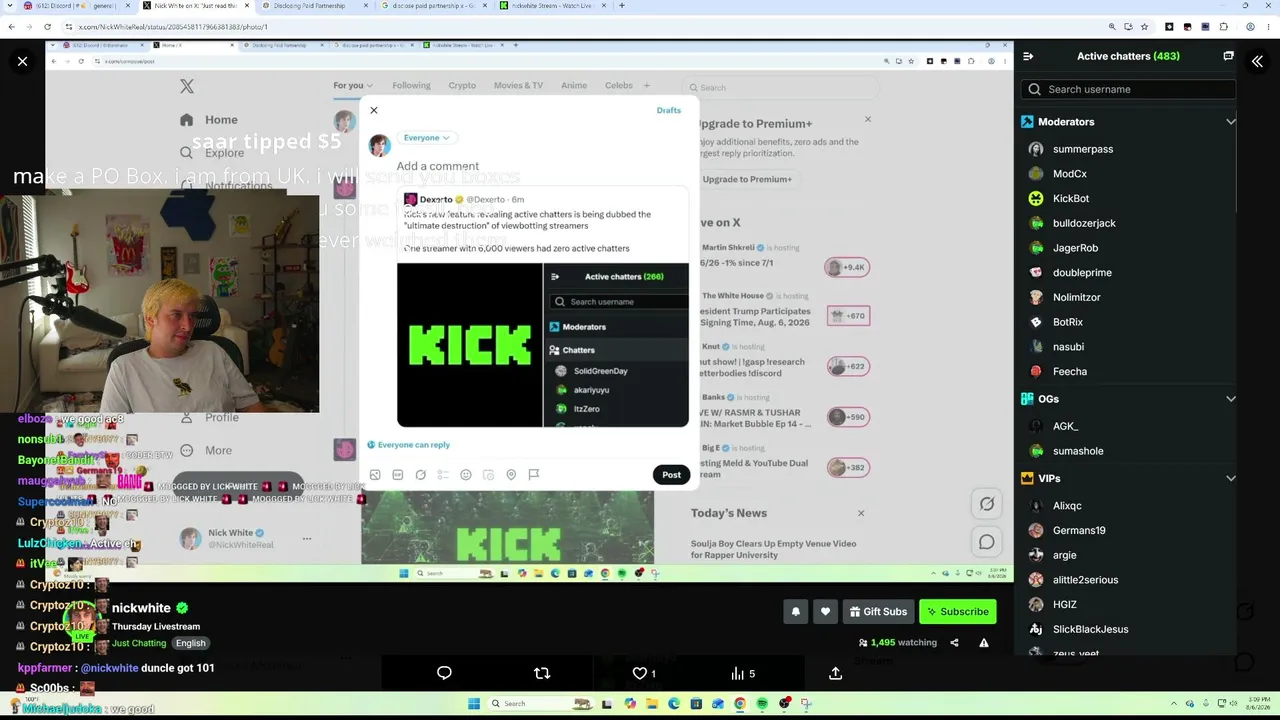
Task: Select chatter bulldozerjack
Action: point(1084,223)
